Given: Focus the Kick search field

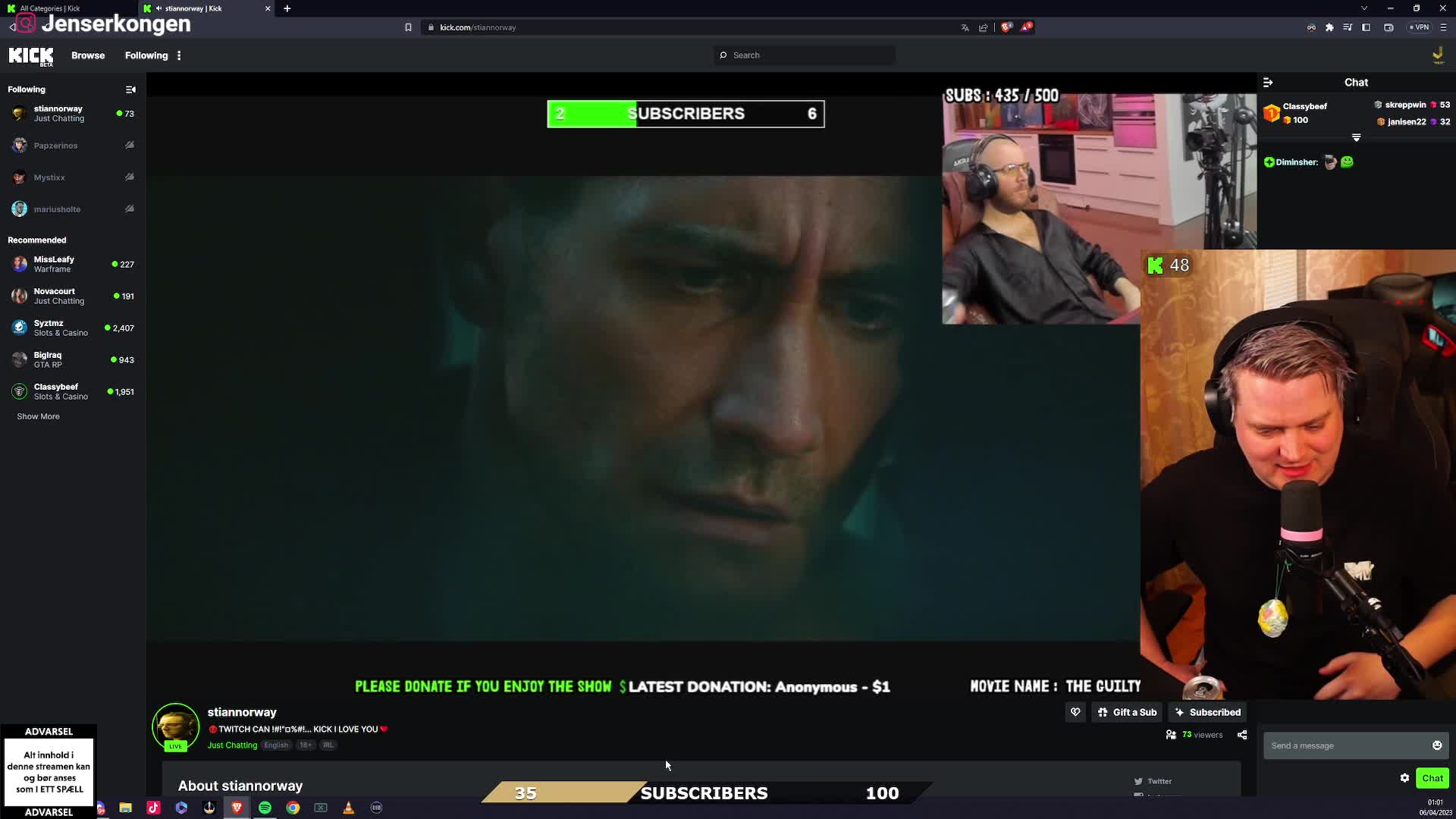Looking at the screenshot, I should [805, 55].
